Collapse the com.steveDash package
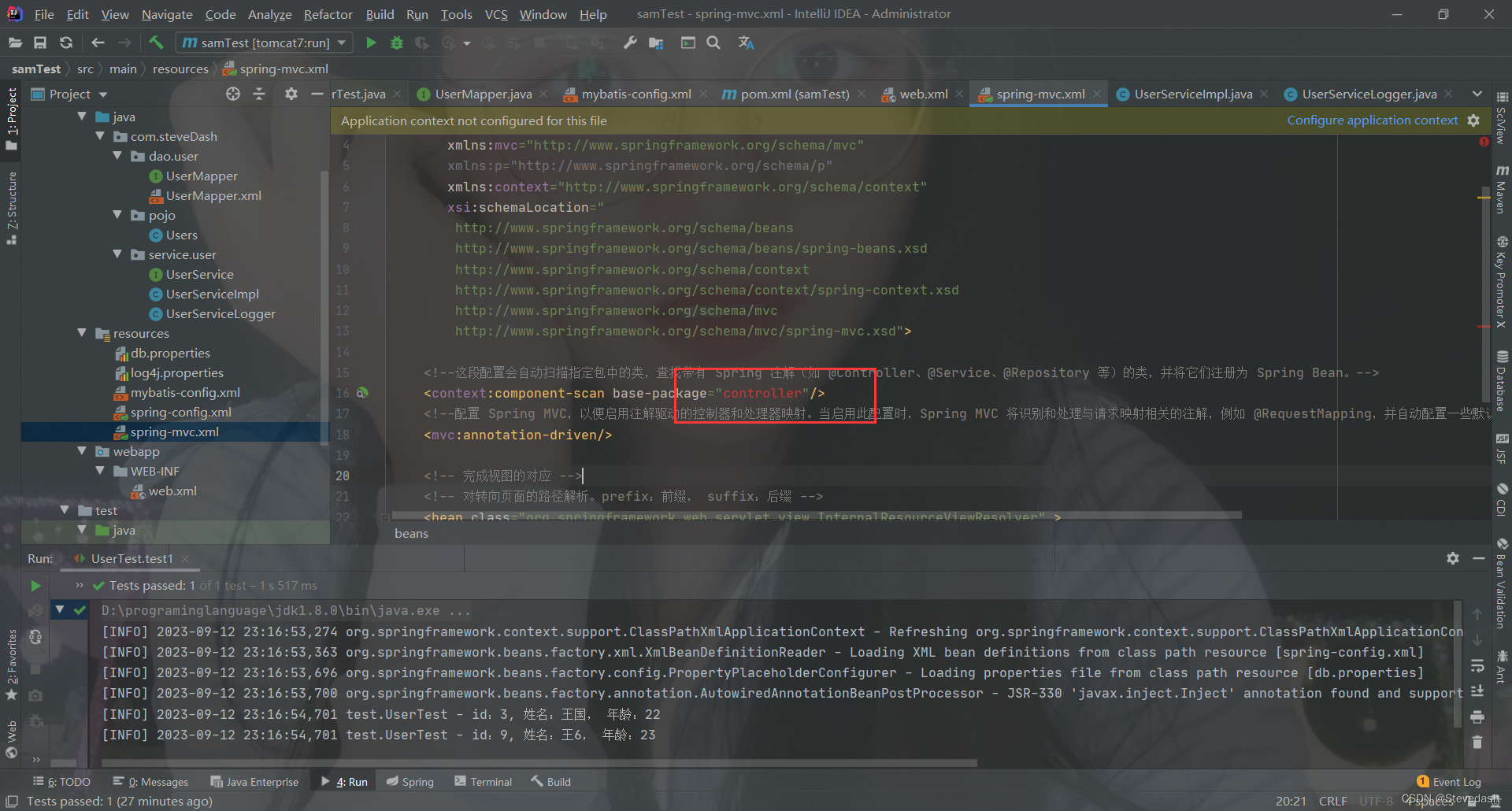1512x811 pixels. coord(100,136)
